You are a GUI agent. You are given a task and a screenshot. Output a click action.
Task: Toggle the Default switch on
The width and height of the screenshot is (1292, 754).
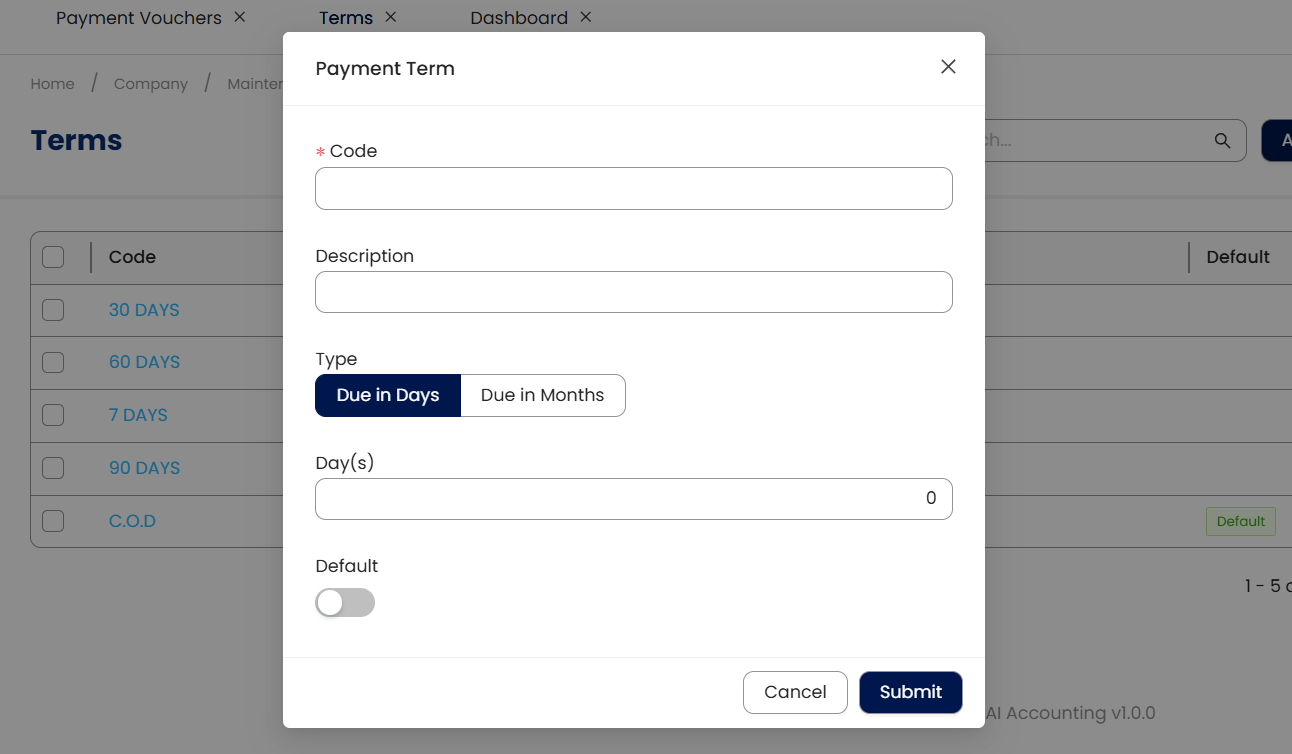pos(345,602)
